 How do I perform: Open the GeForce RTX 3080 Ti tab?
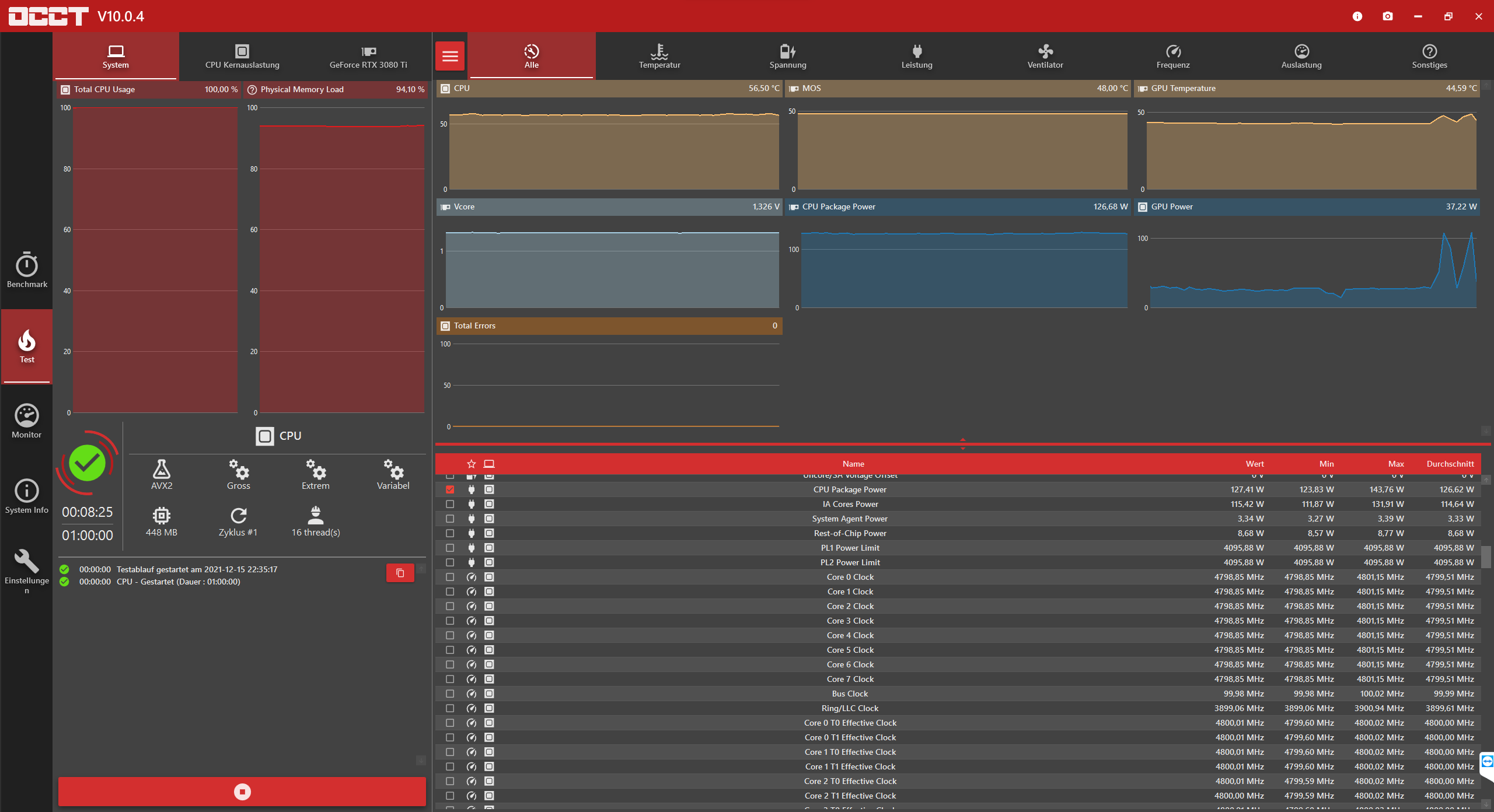tap(368, 55)
